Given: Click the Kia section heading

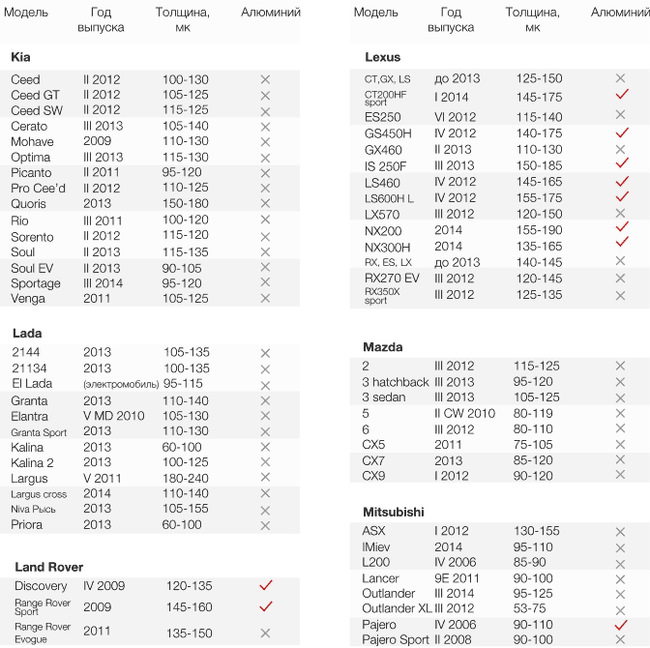Looking at the screenshot, I should [21, 57].
